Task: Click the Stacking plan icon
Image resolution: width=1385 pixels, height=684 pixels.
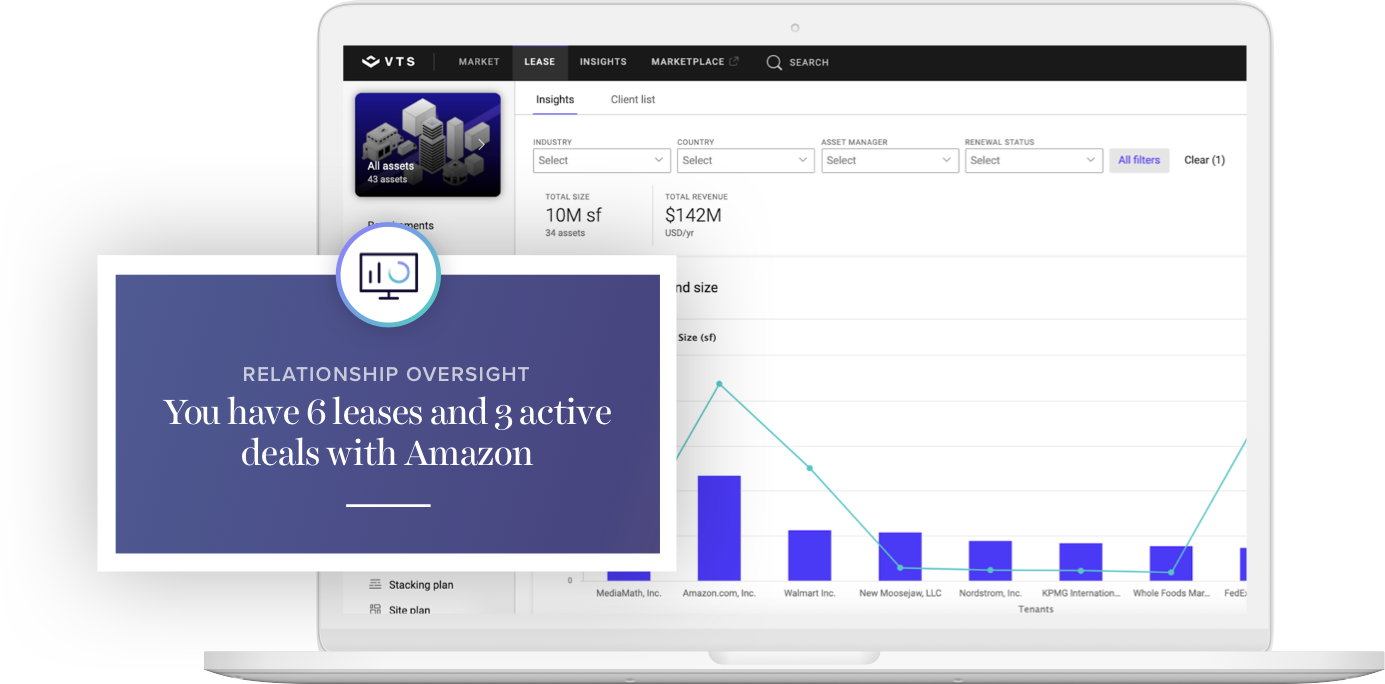Action: [x=375, y=584]
